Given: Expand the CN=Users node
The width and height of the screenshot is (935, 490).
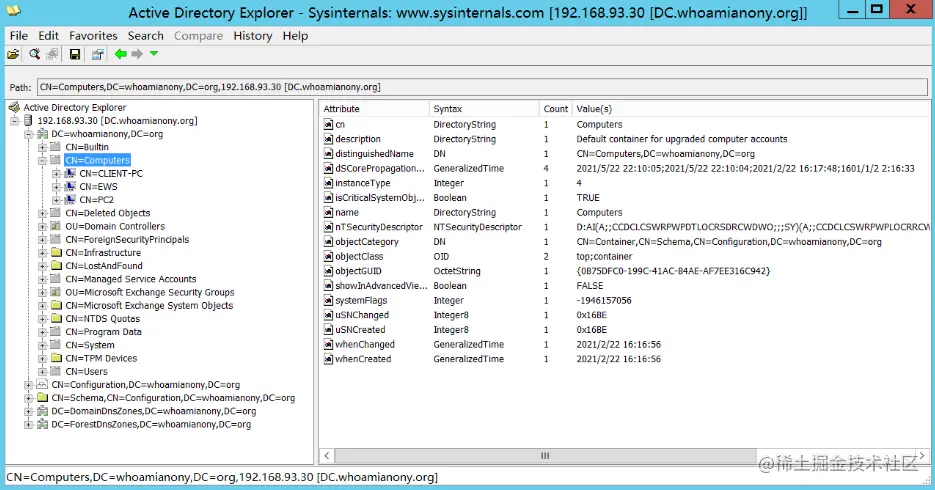Looking at the screenshot, I should click(42, 371).
